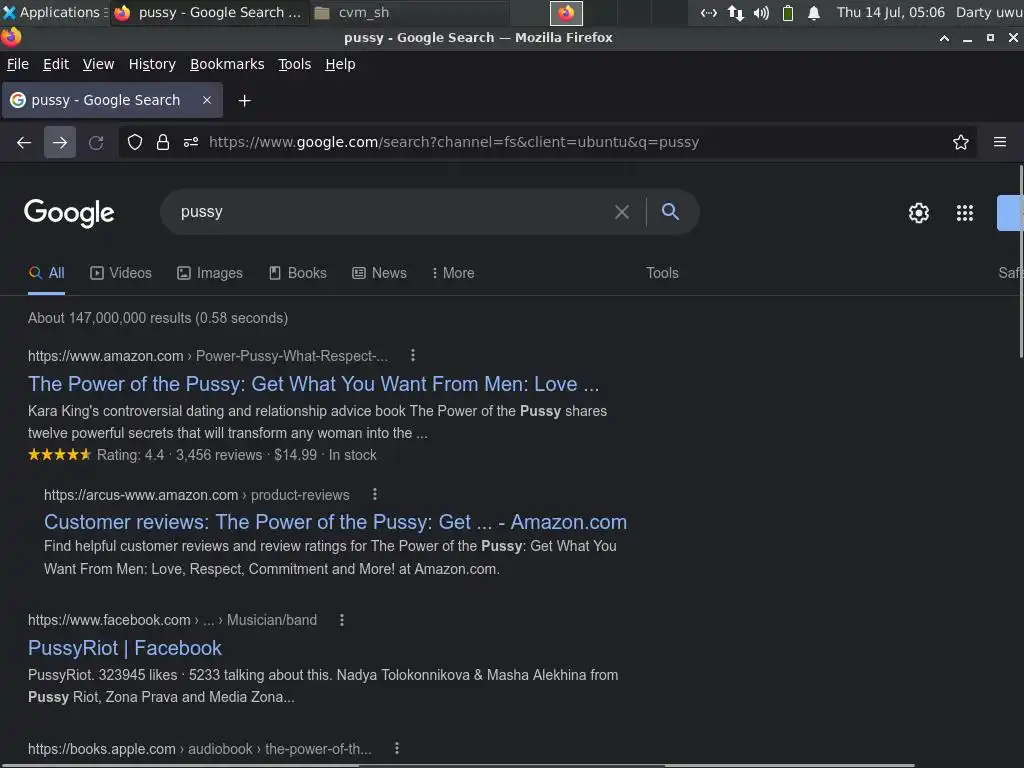The height and width of the screenshot is (768, 1024).
Task: Switch to Videos results tab
Action: [x=121, y=273]
